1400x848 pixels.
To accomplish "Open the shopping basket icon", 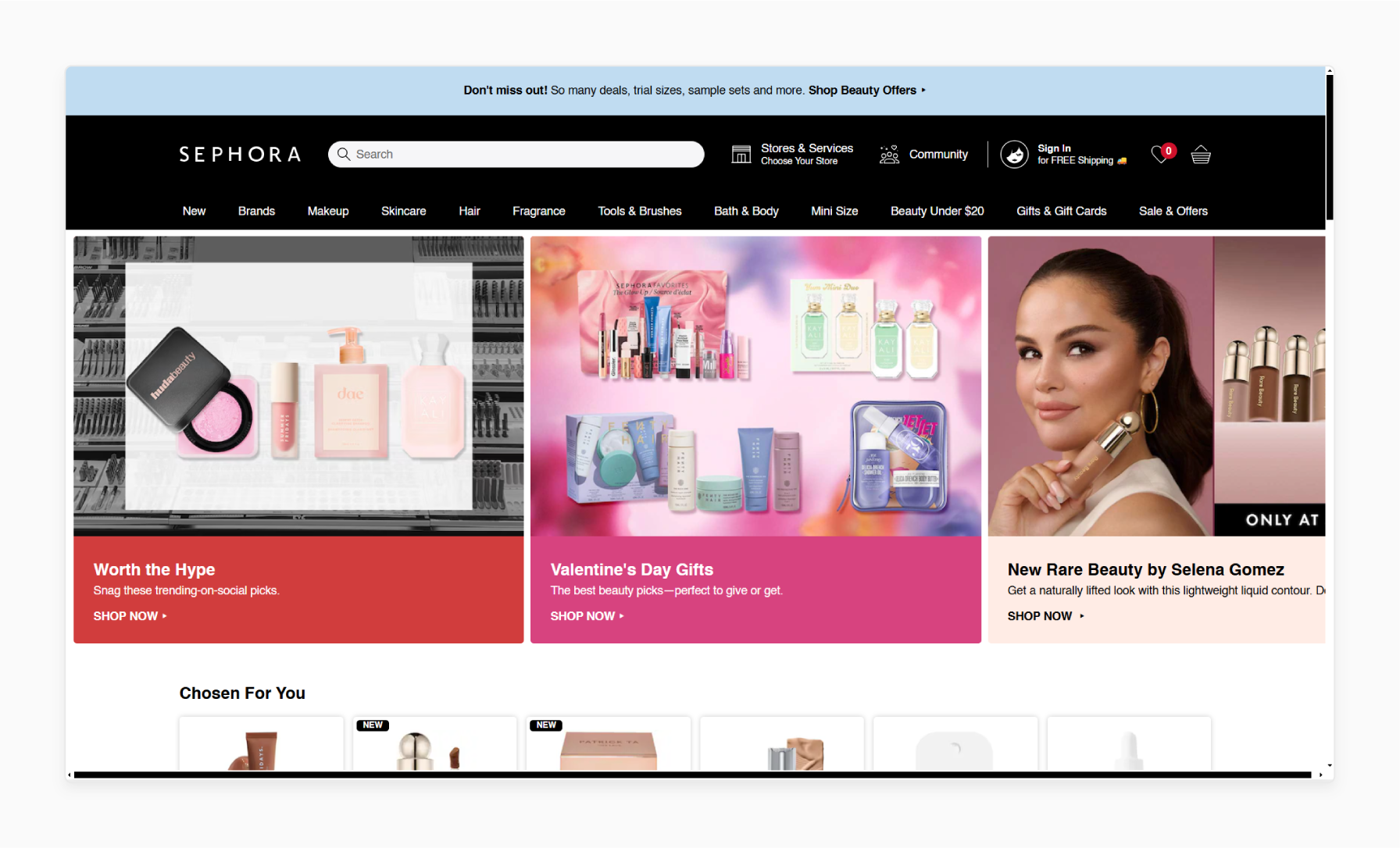I will [x=1201, y=155].
